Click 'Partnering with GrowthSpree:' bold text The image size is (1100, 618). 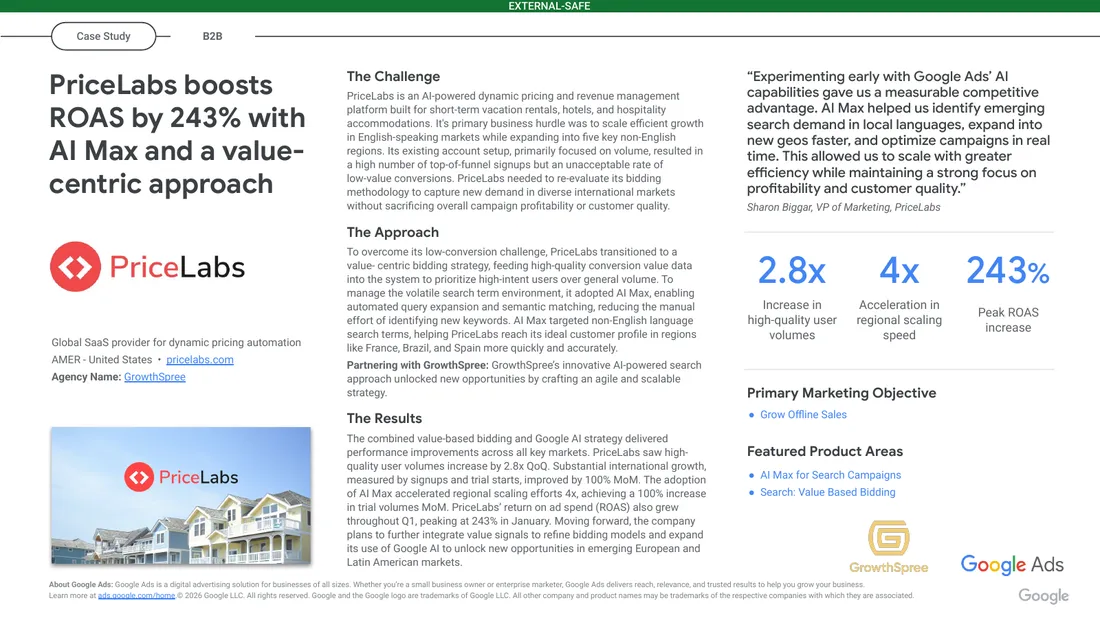click(417, 365)
